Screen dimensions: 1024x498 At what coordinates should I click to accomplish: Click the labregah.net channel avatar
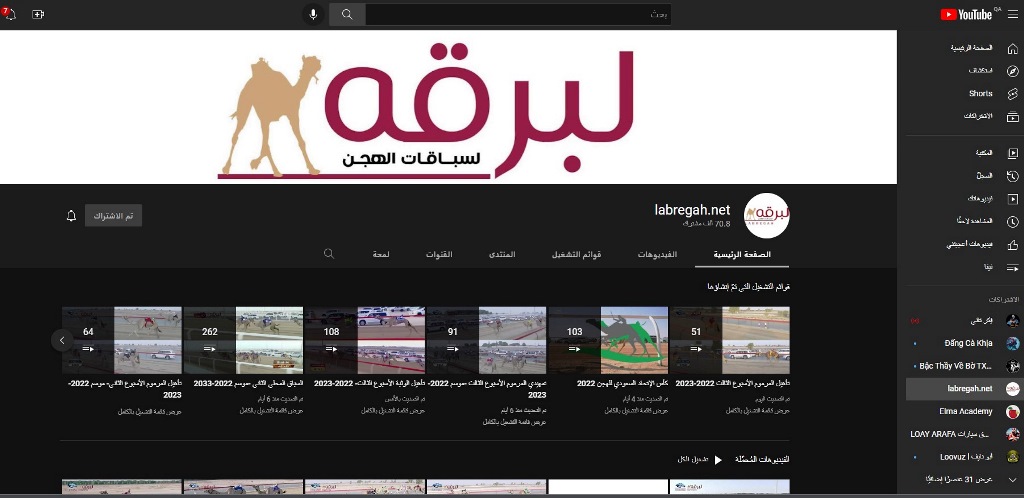tap(767, 215)
